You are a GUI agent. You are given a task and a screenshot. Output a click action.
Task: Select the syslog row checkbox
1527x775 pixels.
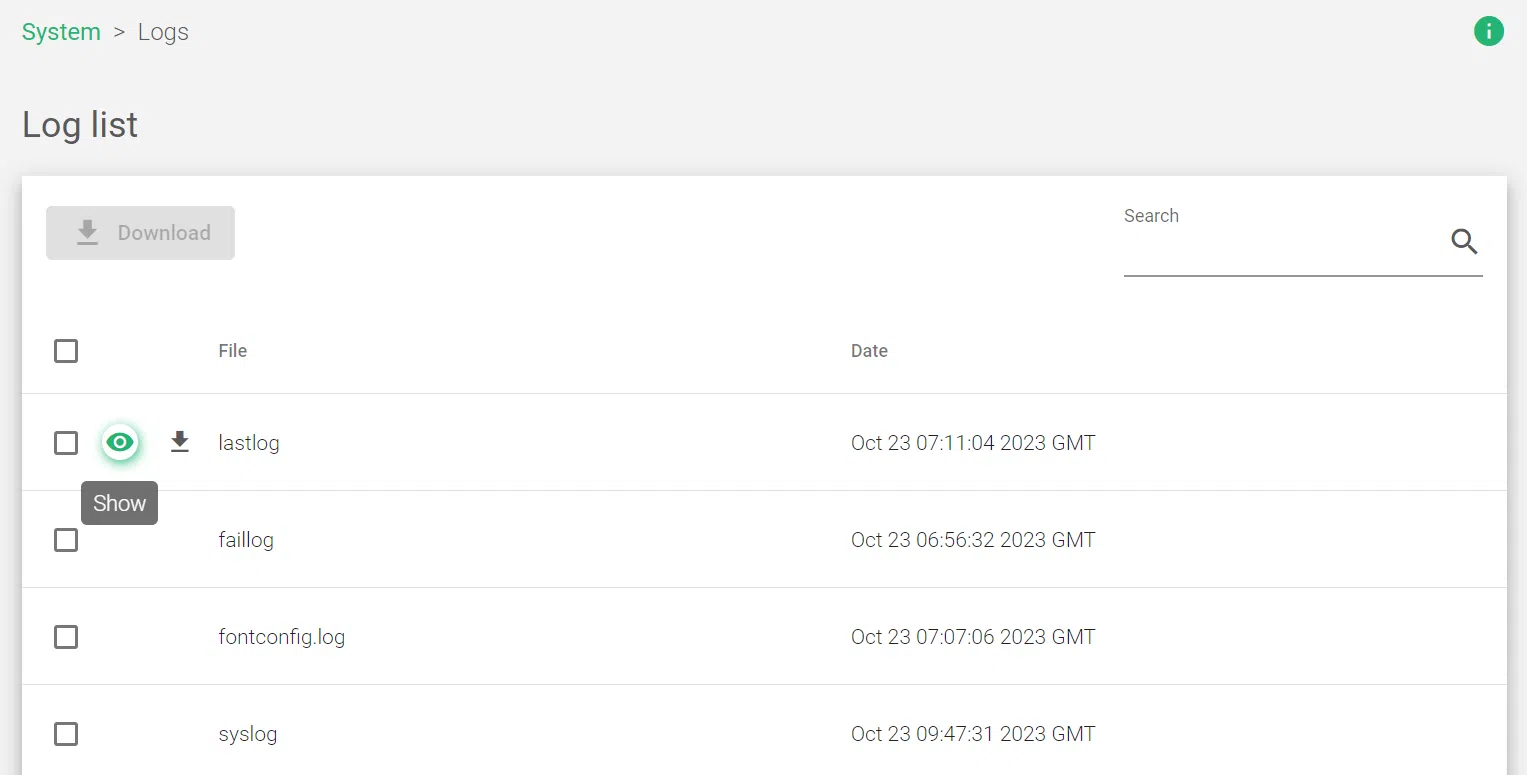[x=66, y=733]
